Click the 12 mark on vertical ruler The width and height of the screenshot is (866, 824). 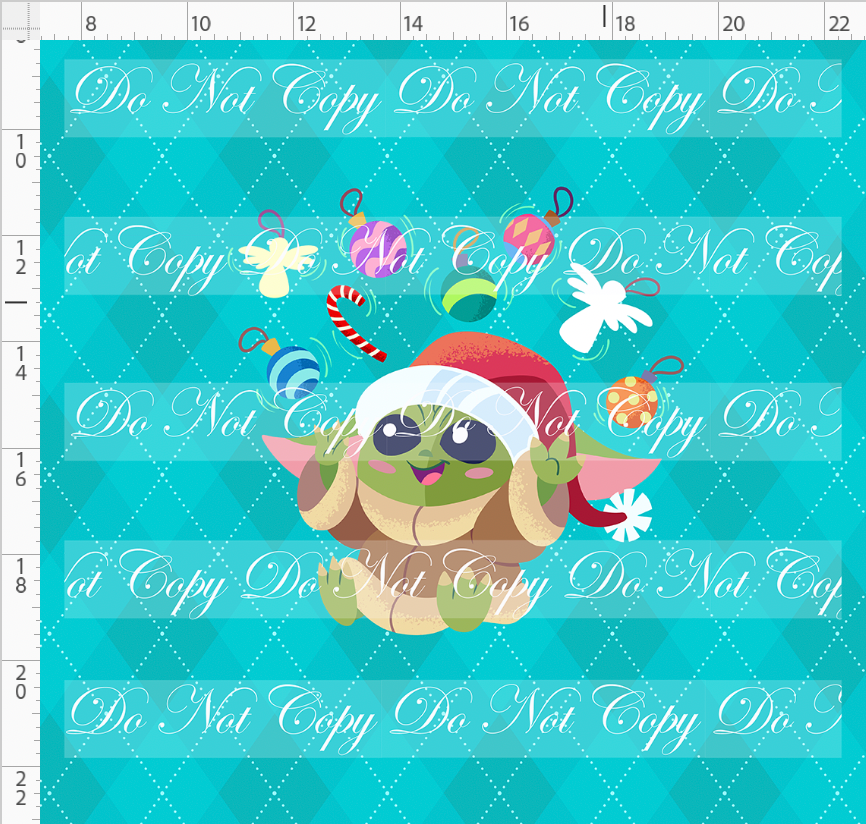pyautogui.click(x=20, y=258)
